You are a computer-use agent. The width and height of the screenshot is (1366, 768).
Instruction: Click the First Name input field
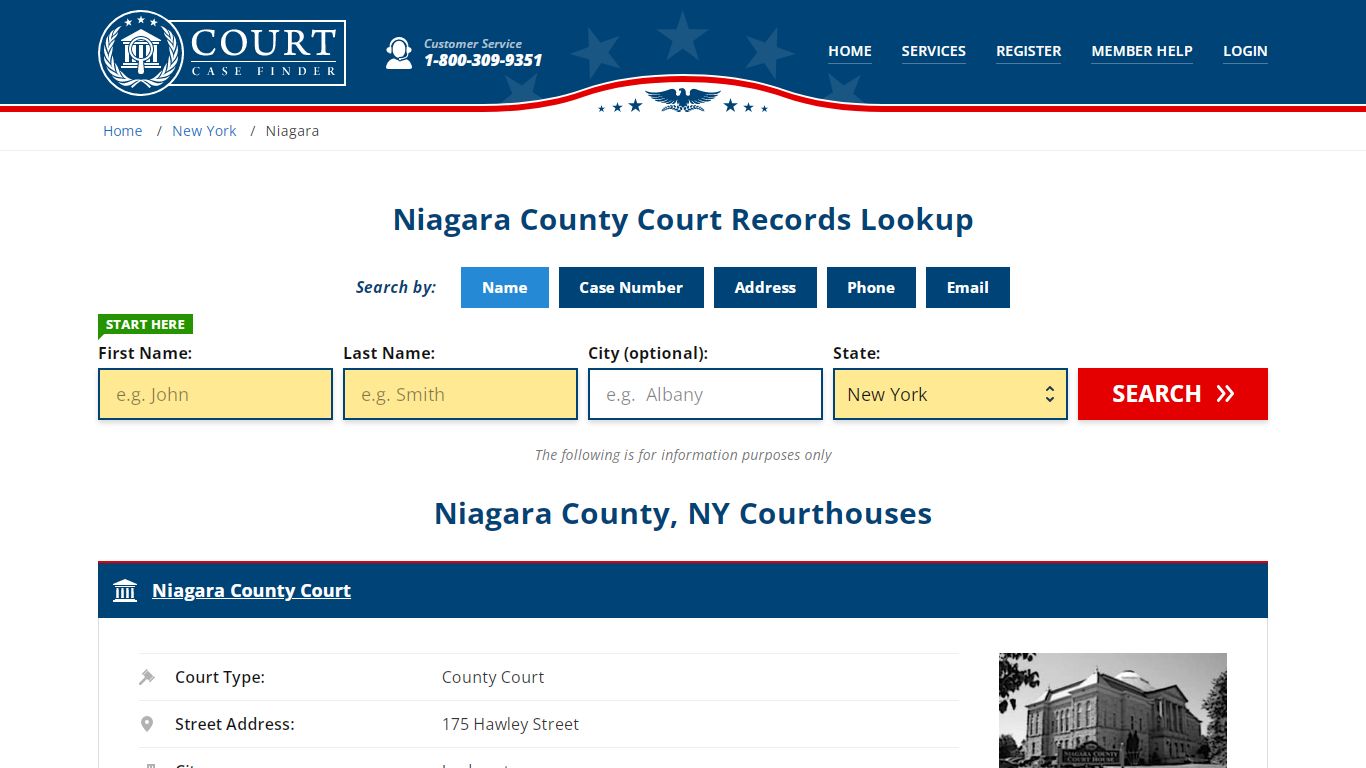(x=215, y=394)
